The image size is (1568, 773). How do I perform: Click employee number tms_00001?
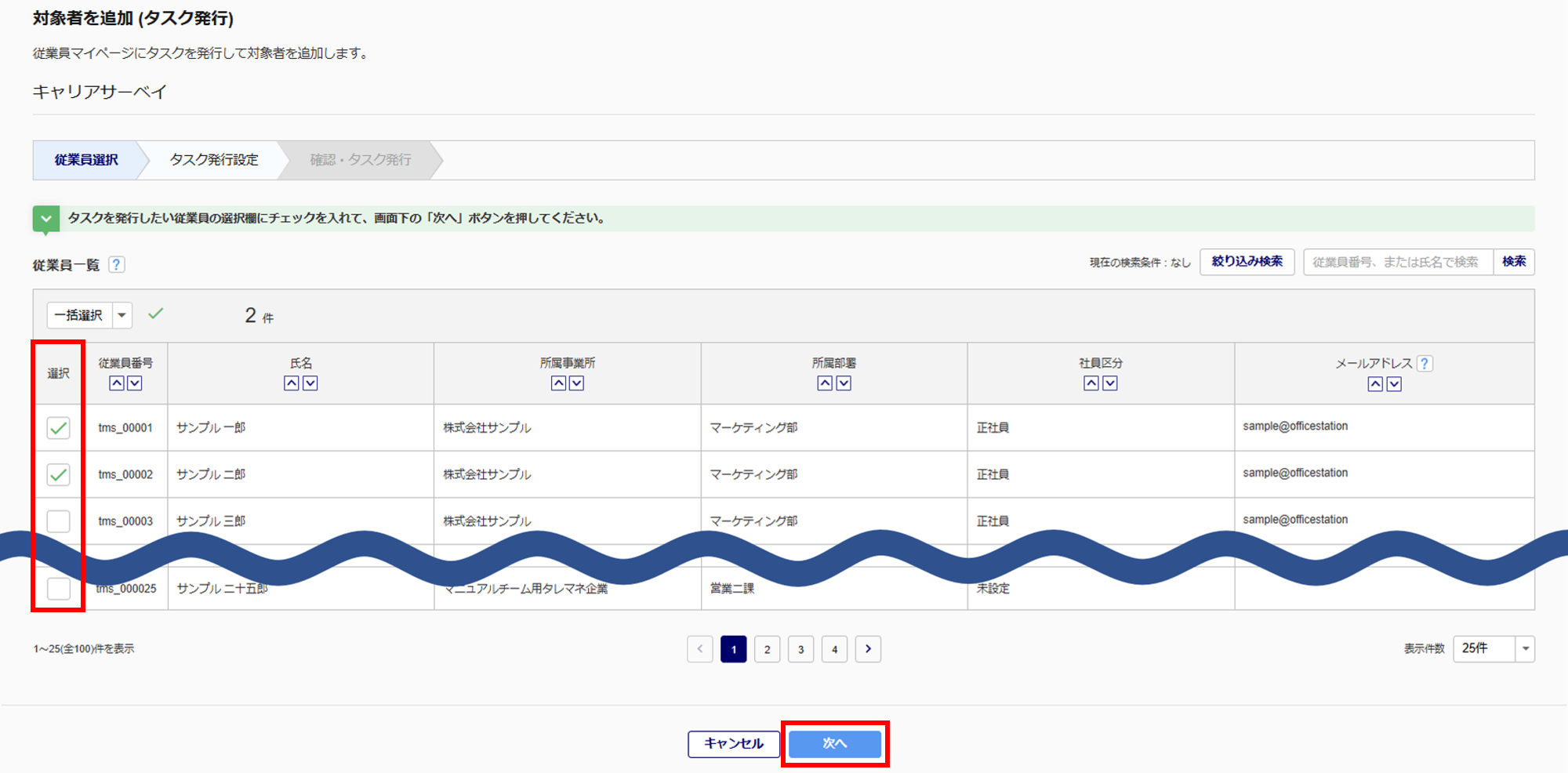pos(125,428)
